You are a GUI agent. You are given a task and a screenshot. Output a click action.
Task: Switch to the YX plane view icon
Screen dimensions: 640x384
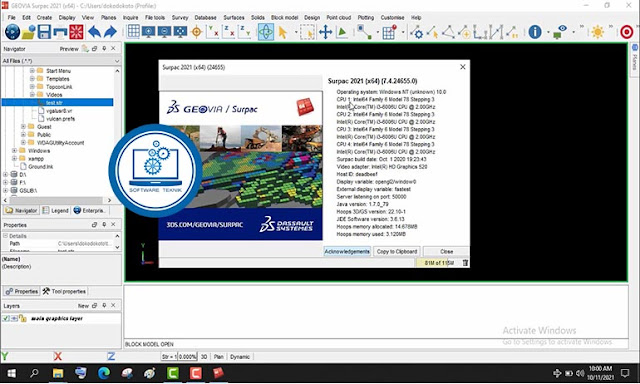213,31
